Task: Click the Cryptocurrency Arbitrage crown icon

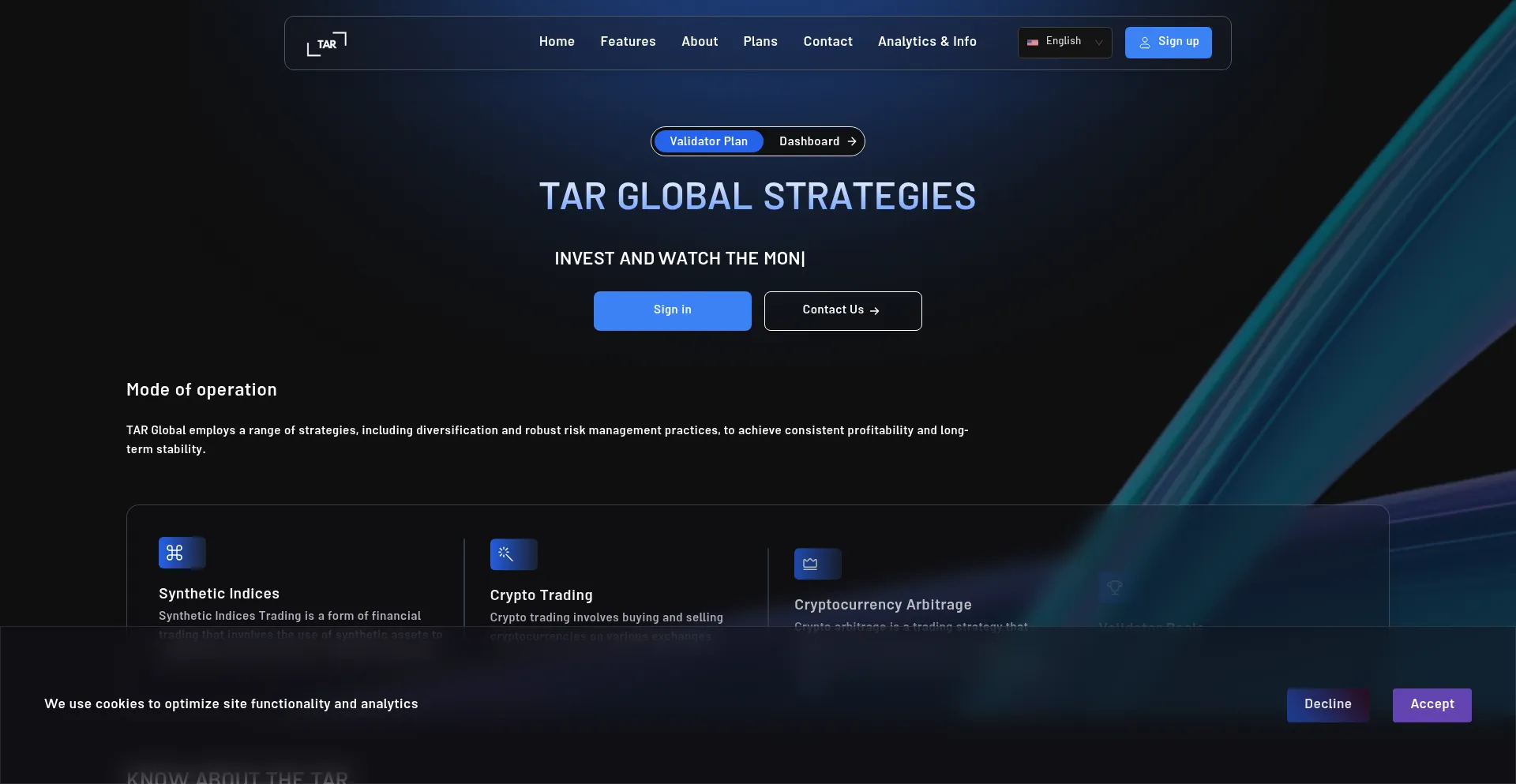Action: point(810,564)
